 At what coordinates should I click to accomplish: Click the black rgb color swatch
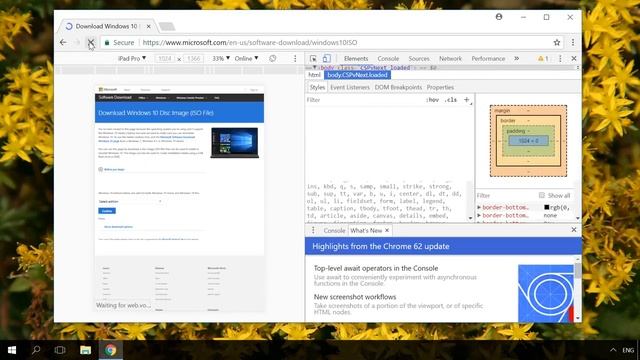click(547, 207)
